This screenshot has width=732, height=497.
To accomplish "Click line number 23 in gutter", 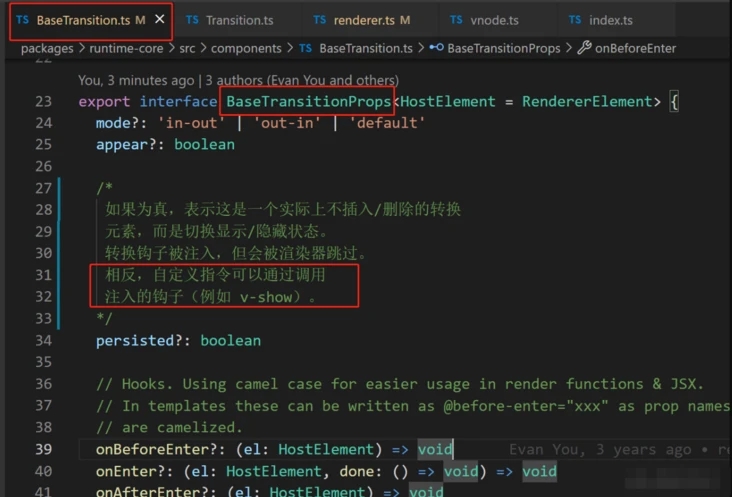I will click(43, 102).
